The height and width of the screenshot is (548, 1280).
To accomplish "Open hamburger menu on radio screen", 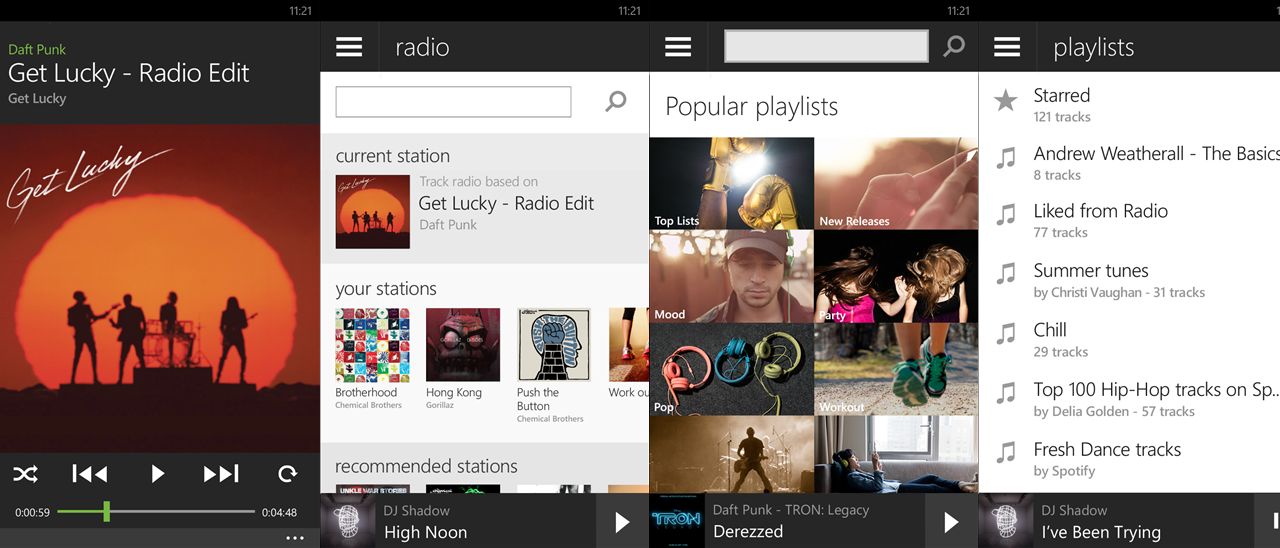I will coord(349,47).
